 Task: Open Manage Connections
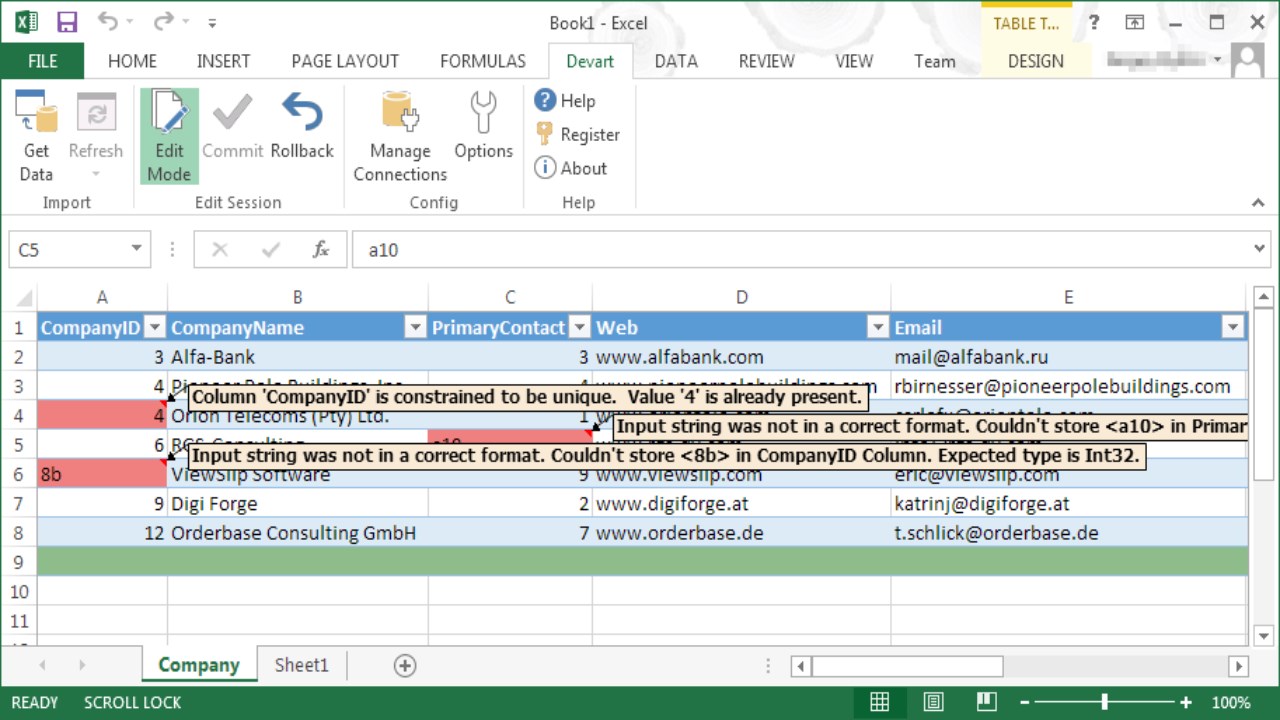pos(400,137)
